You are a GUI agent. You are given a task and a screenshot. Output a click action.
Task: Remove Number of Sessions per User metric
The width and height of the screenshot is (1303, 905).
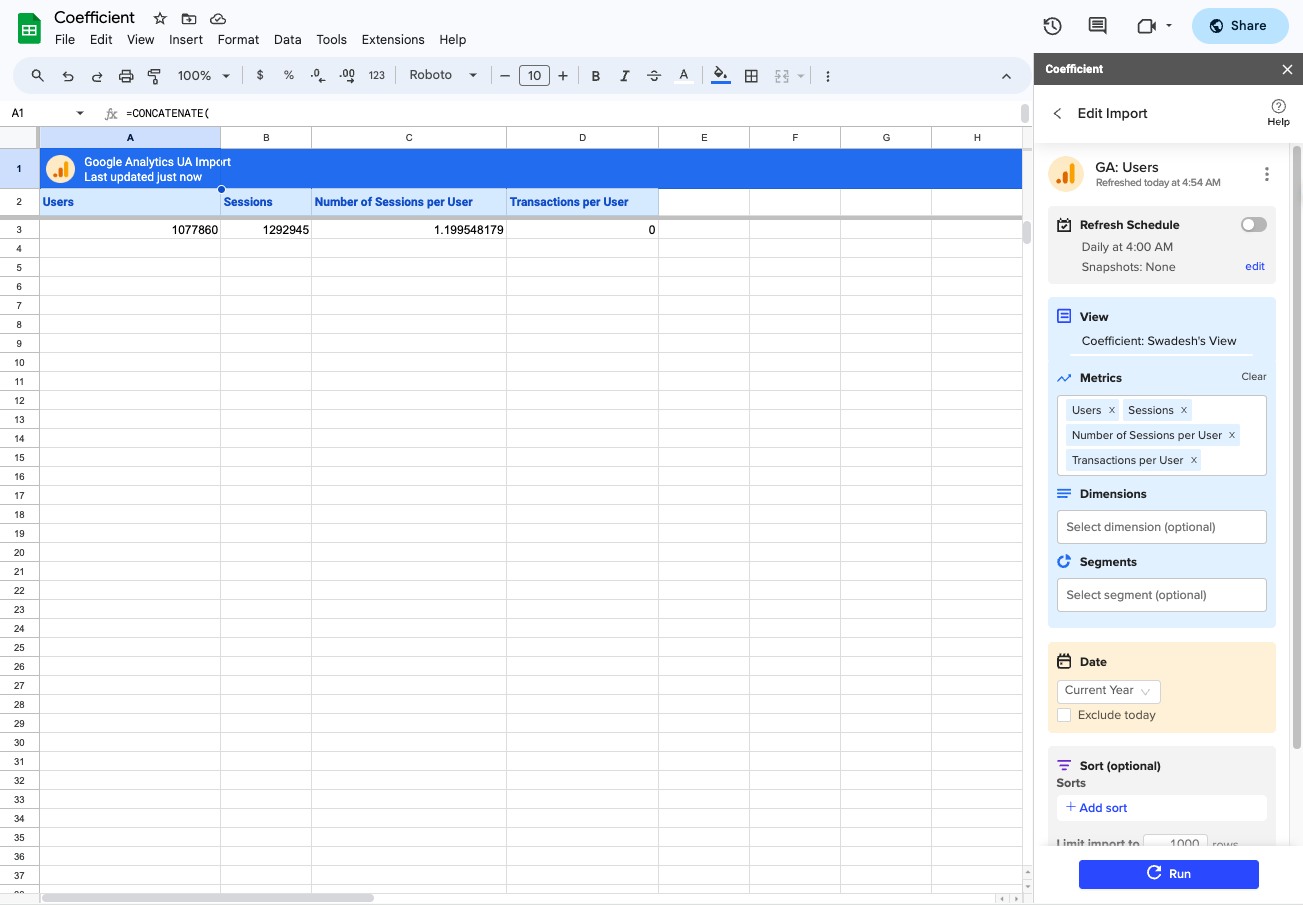pos(1231,435)
